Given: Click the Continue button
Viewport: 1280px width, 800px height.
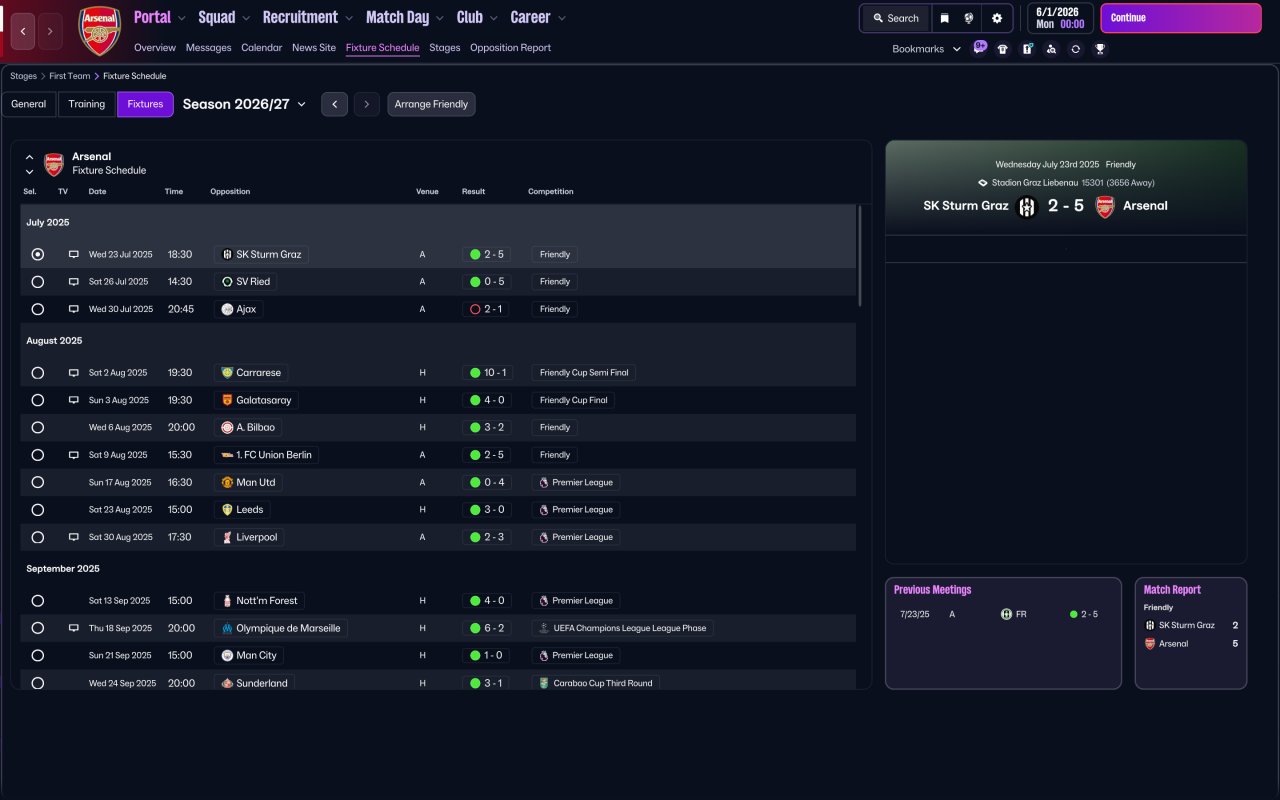Looking at the screenshot, I should pos(1181,18).
